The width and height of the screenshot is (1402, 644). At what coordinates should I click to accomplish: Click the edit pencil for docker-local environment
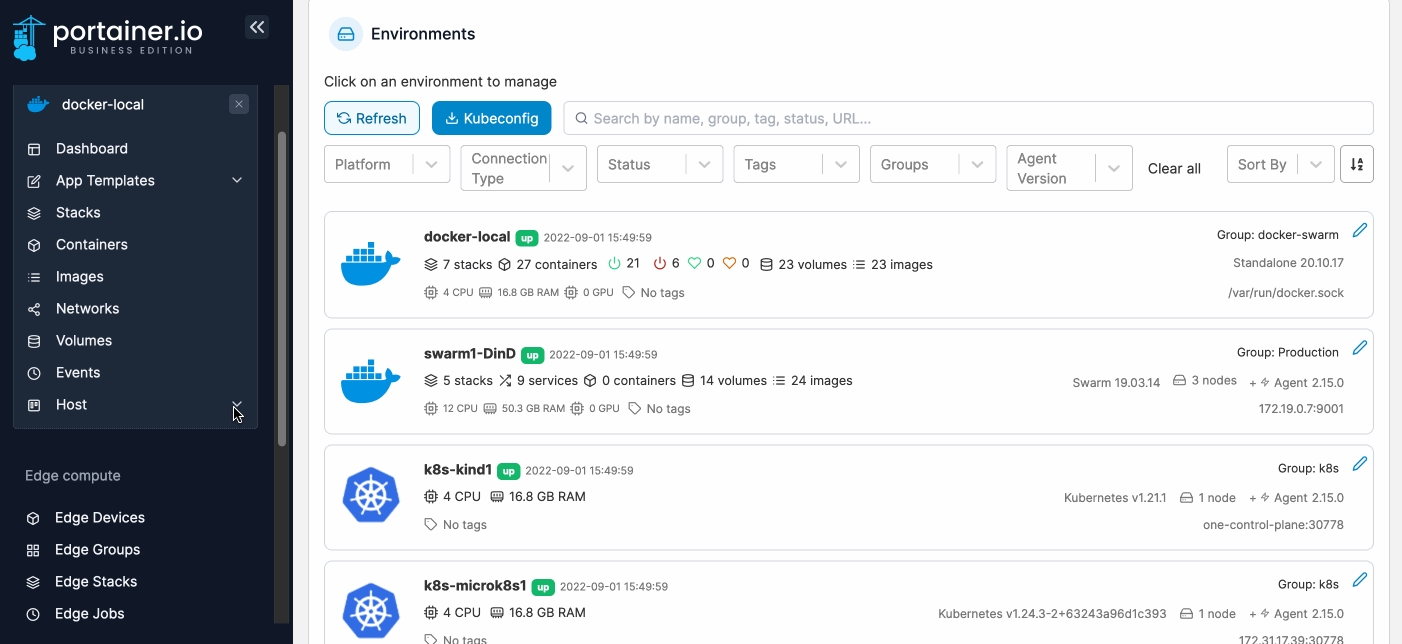click(x=1359, y=231)
